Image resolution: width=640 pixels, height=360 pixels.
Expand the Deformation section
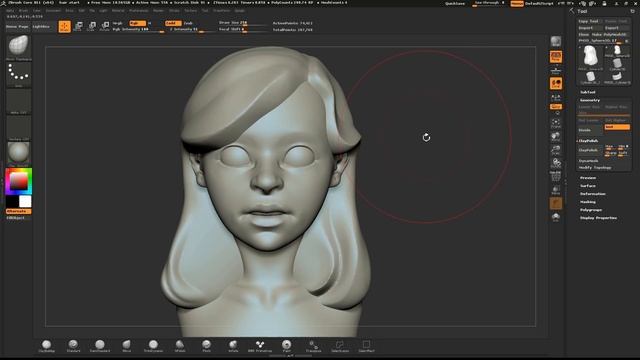click(593, 194)
